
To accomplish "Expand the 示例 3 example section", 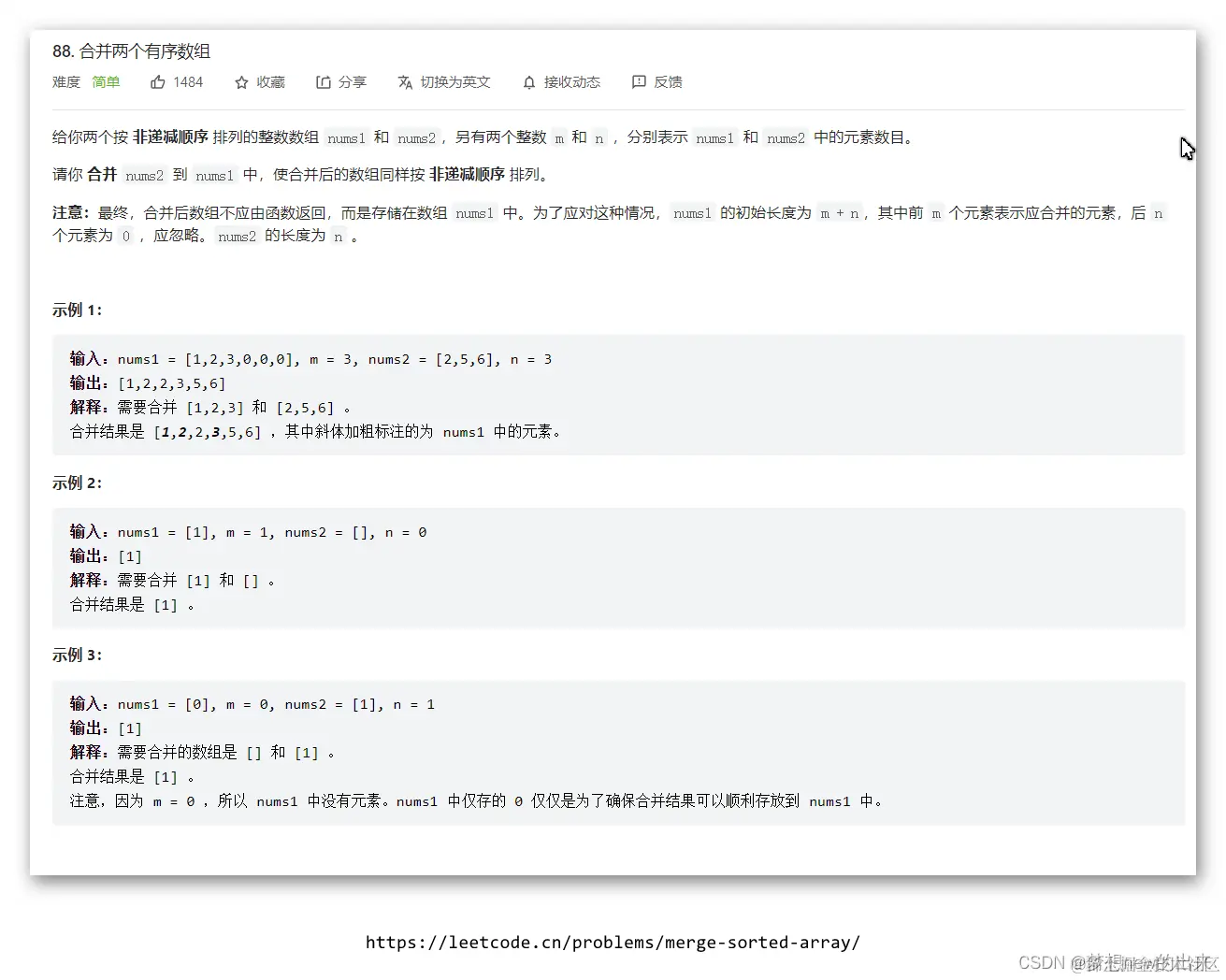I will point(77,655).
